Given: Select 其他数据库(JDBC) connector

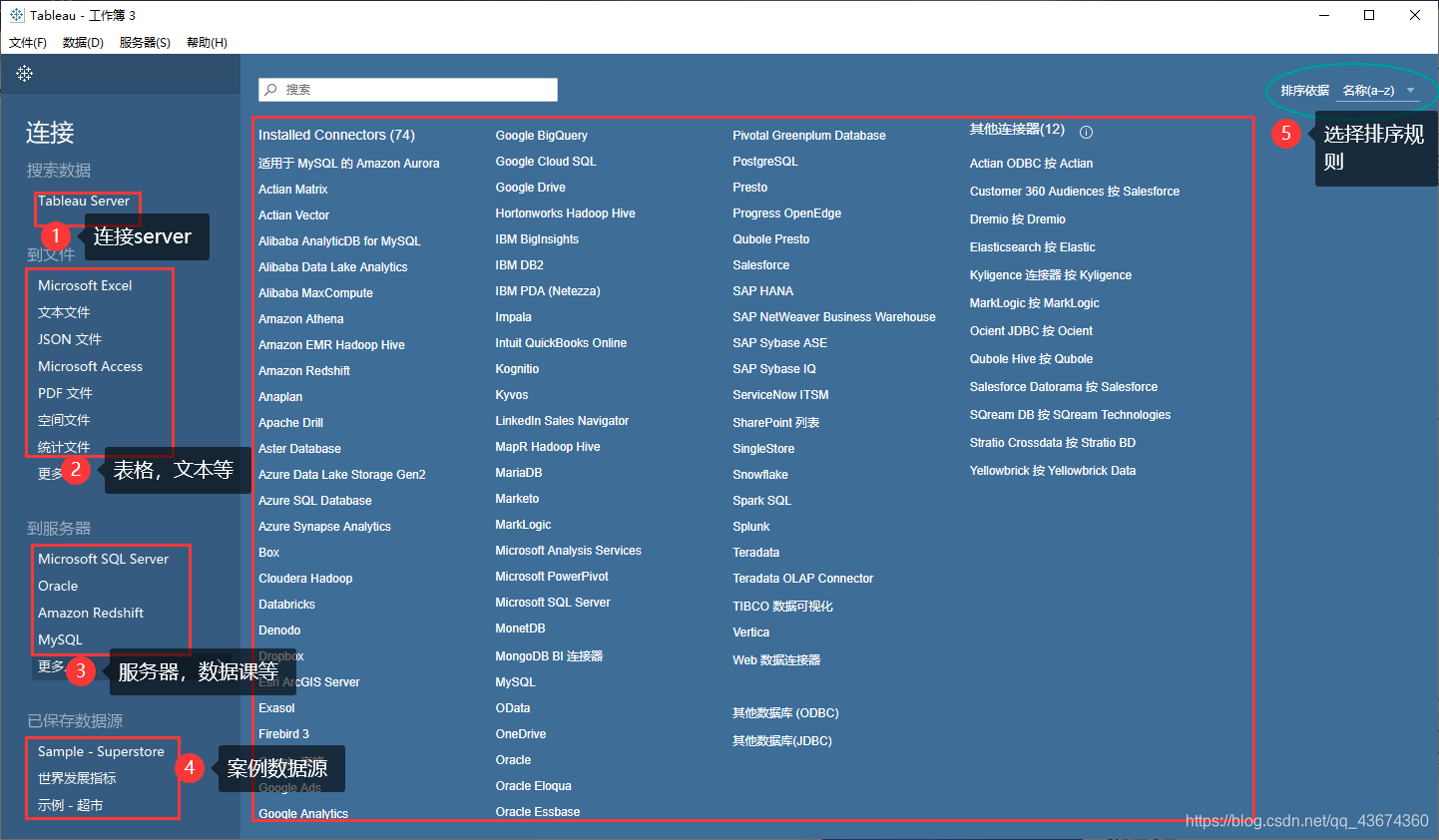Looking at the screenshot, I should pos(782,741).
